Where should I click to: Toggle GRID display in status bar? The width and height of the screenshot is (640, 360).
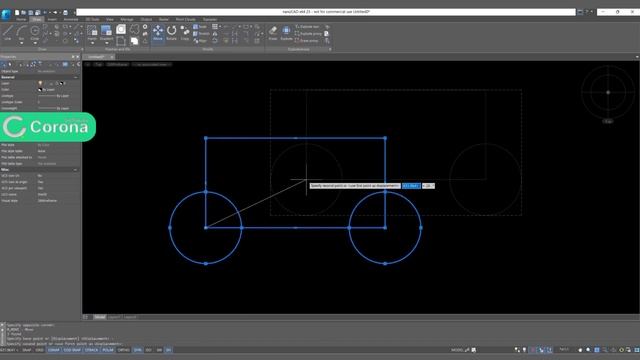[x=39, y=350]
